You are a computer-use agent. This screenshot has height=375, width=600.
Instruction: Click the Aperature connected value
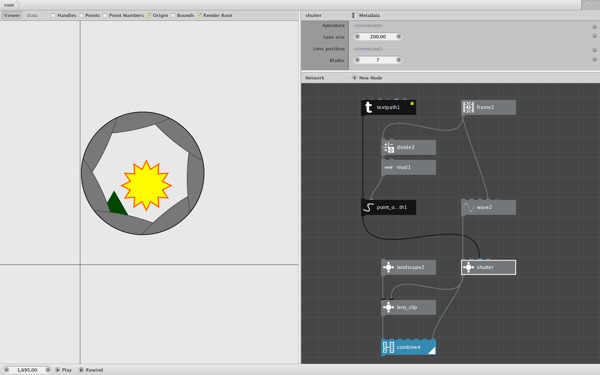[x=368, y=25]
